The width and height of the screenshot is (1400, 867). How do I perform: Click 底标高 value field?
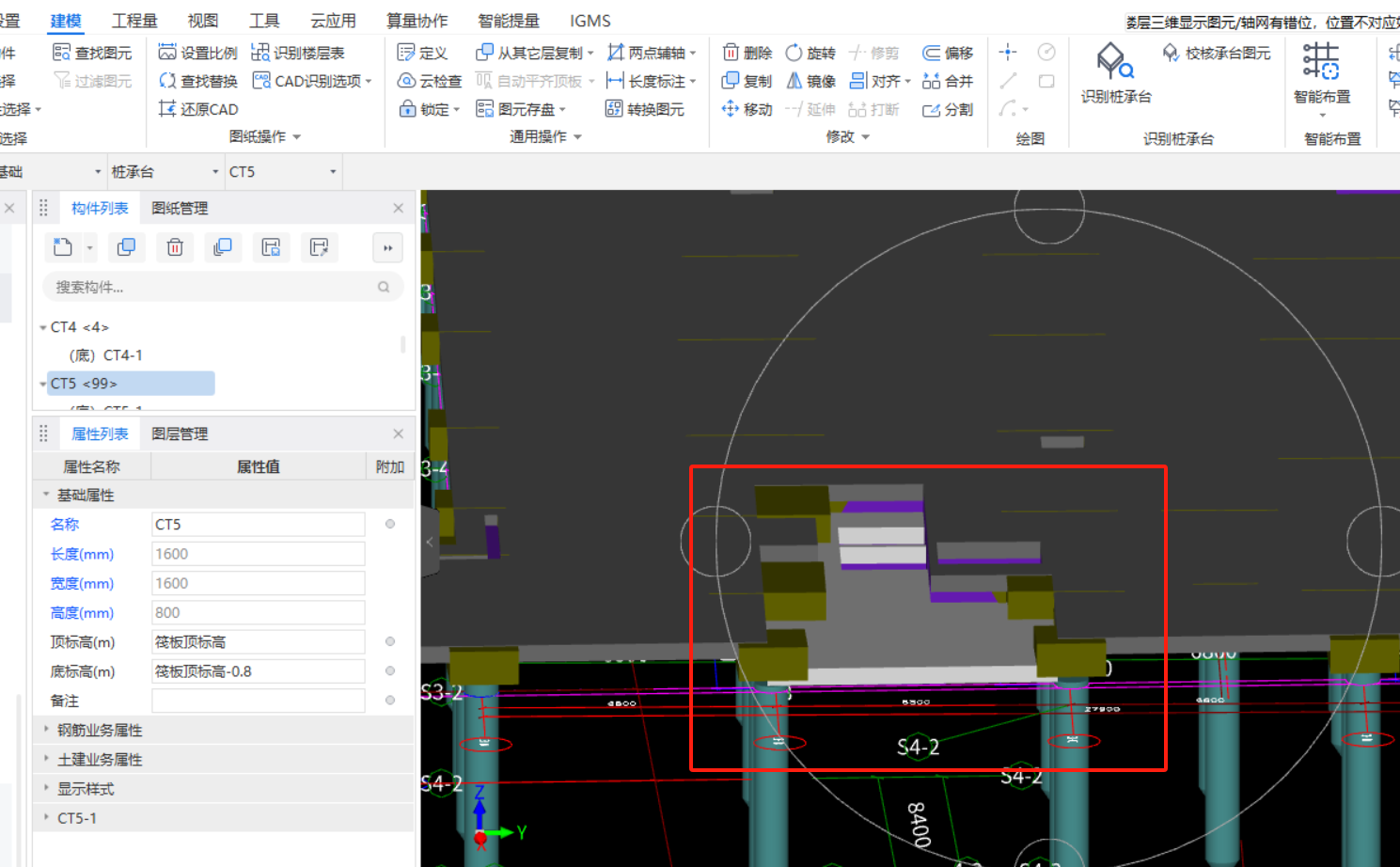[258, 670]
